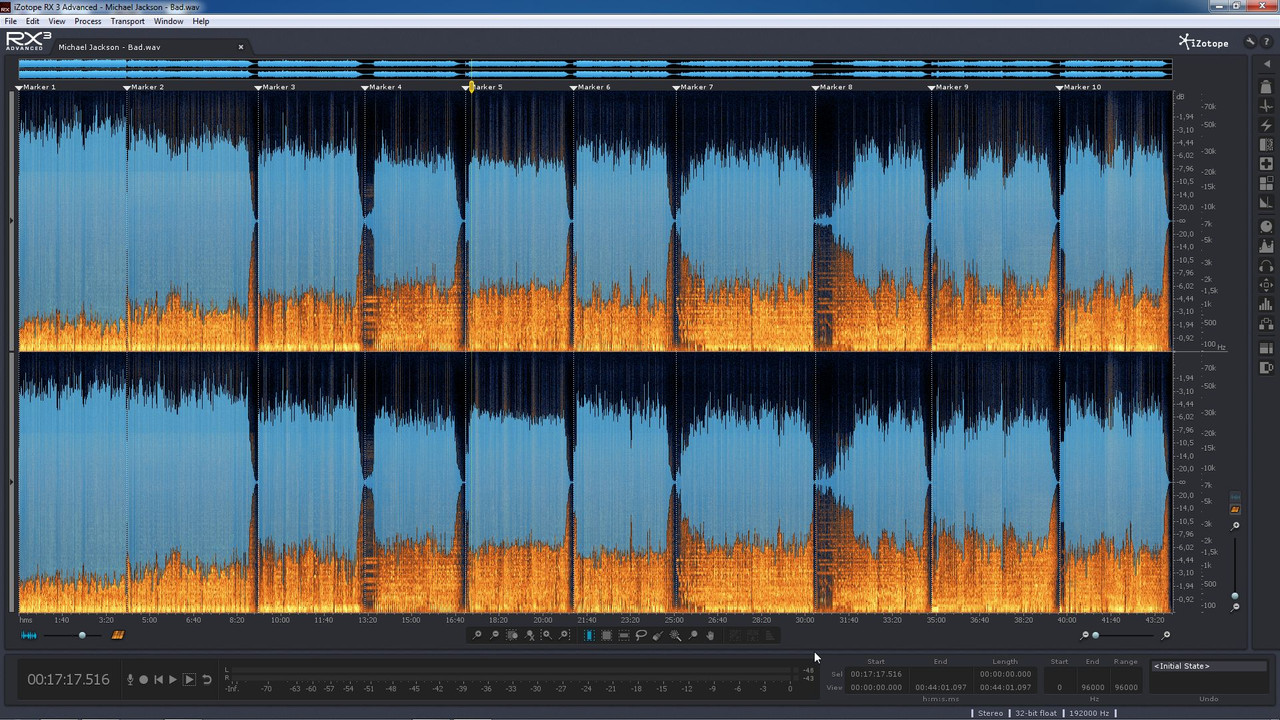Screen dimensions: 1280x720
Task: Start playback with Play button
Action: click(x=173, y=680)
